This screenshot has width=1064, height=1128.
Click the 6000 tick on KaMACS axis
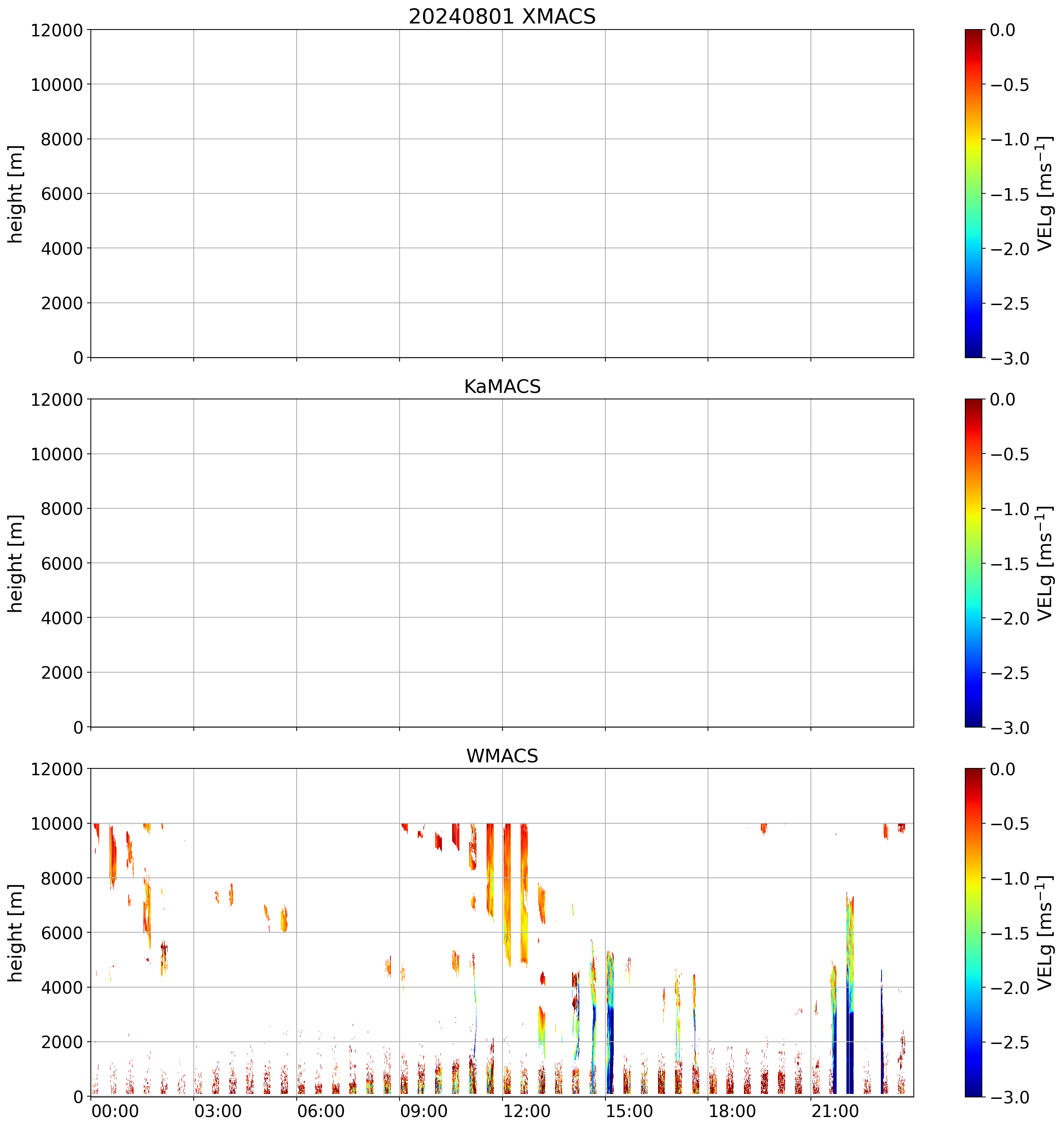tap(62, 564)
